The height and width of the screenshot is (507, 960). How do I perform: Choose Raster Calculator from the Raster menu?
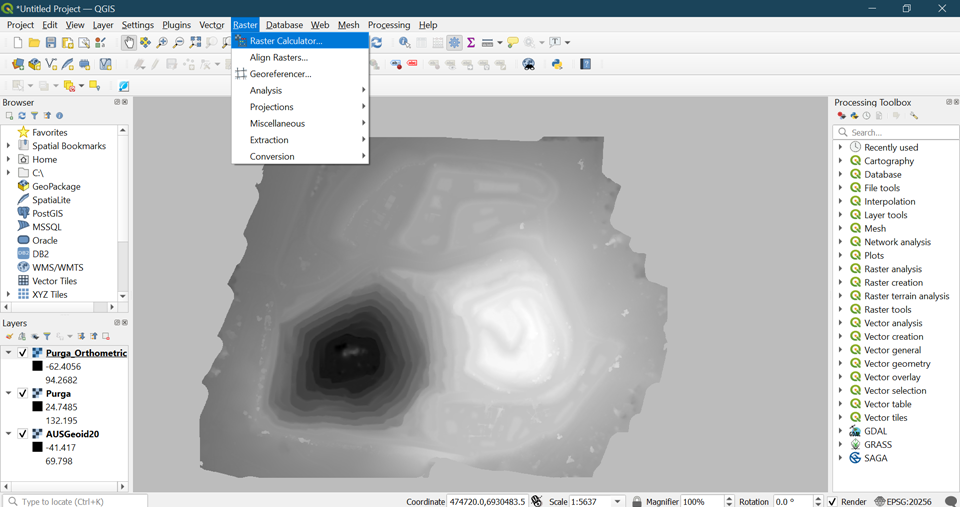(286, 41)
